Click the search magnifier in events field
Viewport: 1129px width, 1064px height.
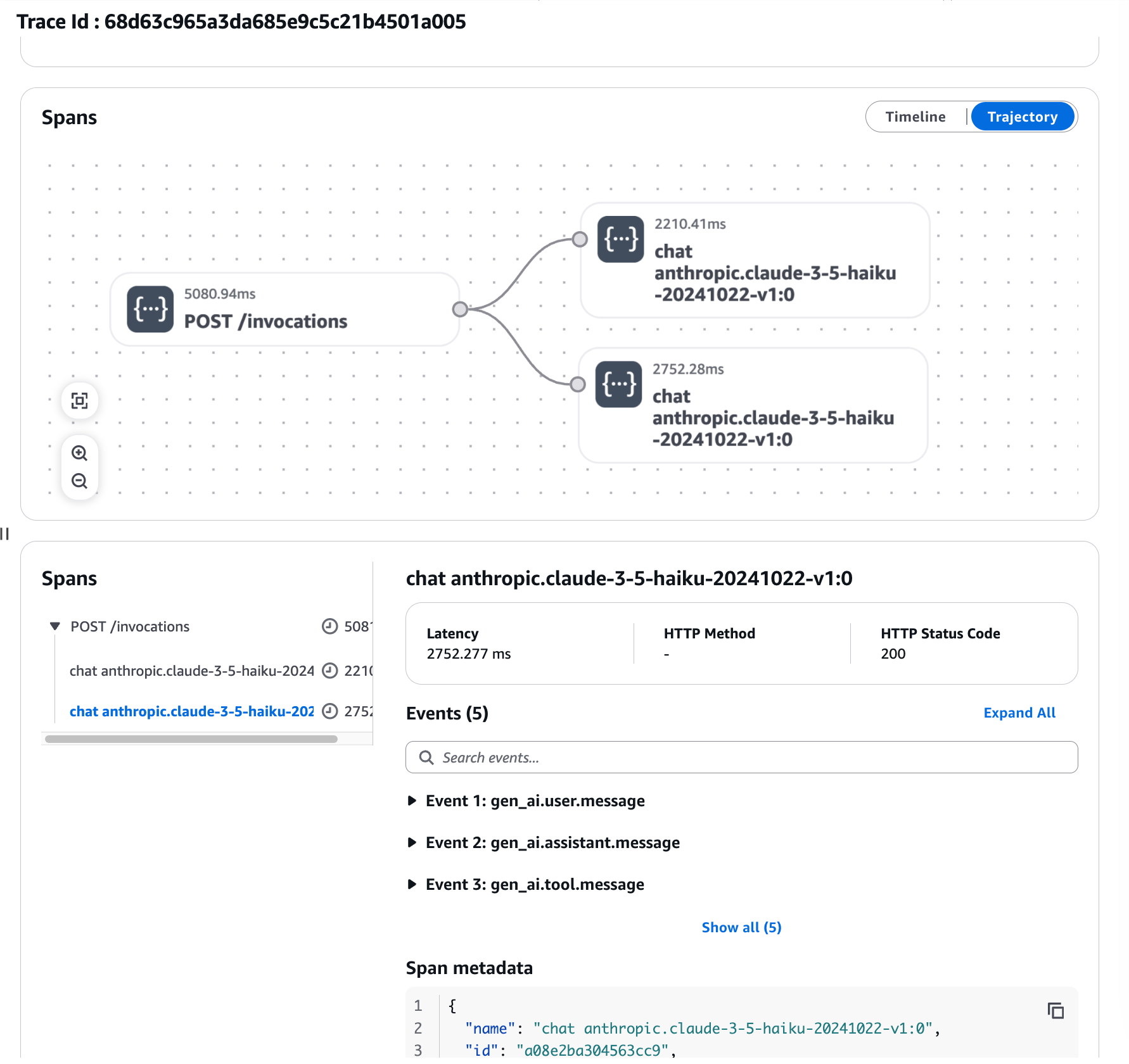click(x=426, y=757)
